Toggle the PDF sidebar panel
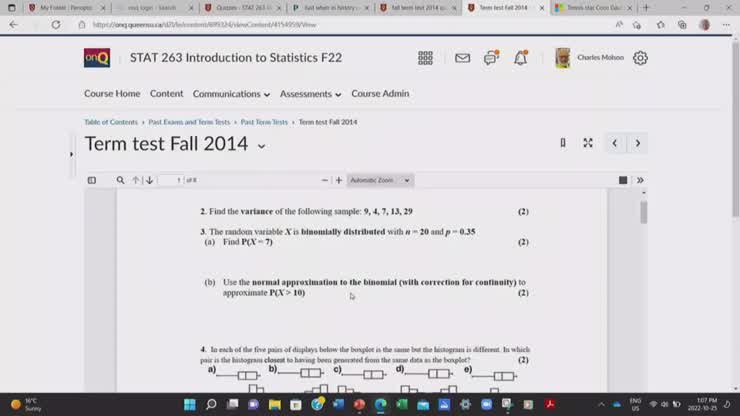Image resolution: width=740 pixels, height=416 pixels. coord(92,180)
